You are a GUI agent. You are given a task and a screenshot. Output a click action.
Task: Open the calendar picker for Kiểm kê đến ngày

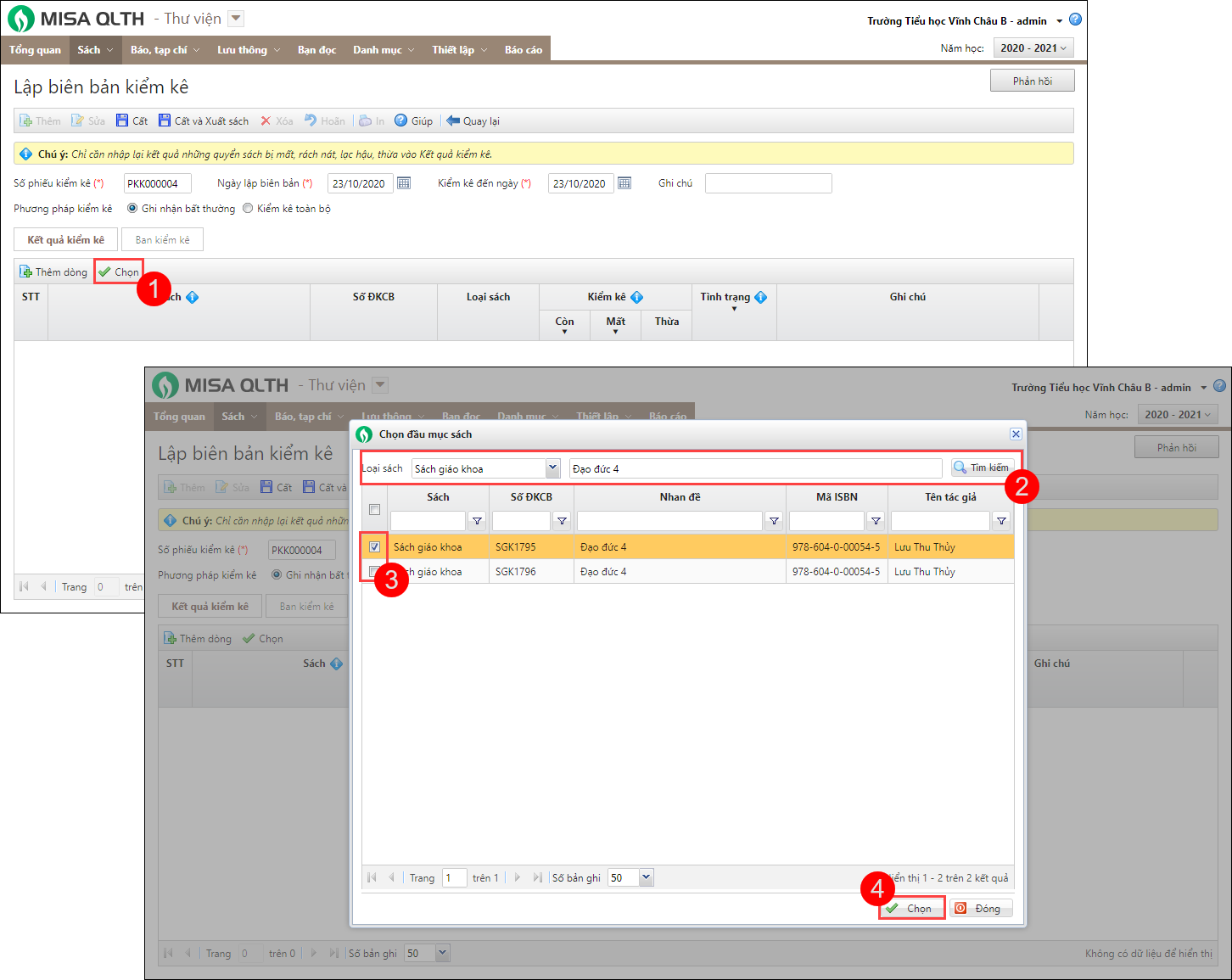coord(624,183)
